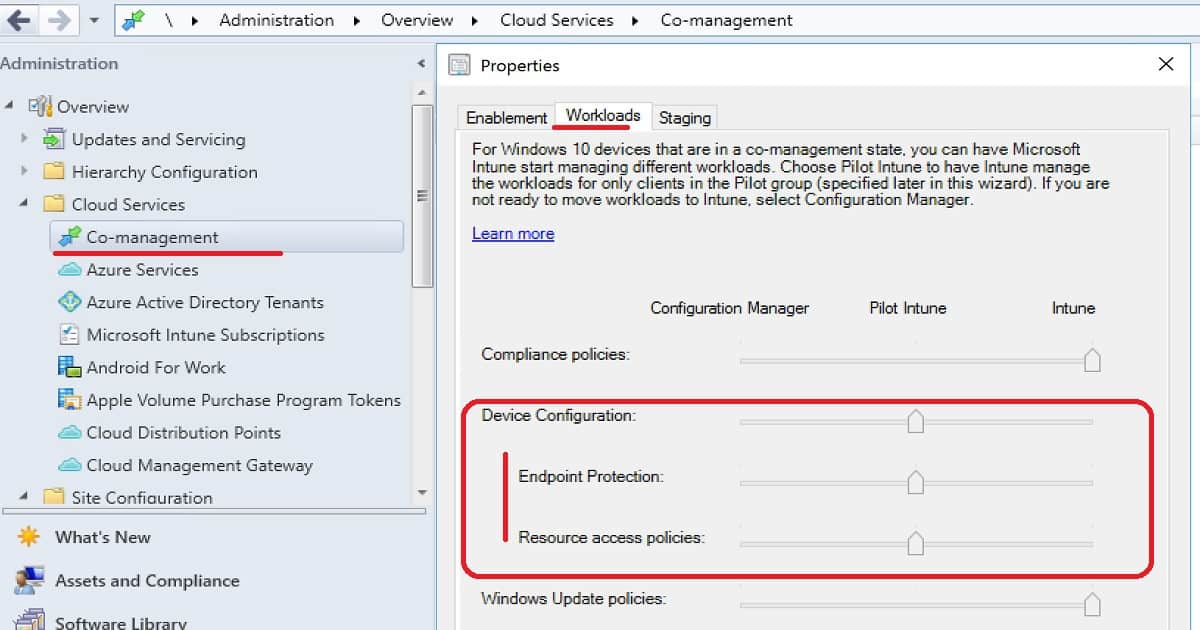Switch to the Staging tab

(685, 117)
